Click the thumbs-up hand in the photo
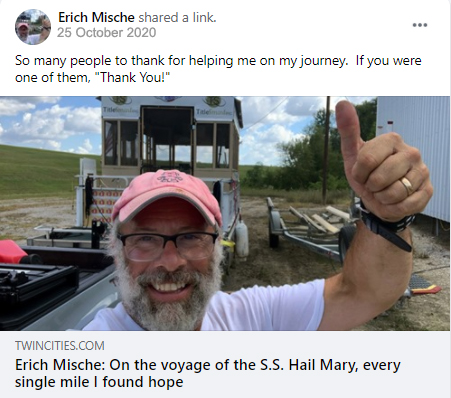 383,160
